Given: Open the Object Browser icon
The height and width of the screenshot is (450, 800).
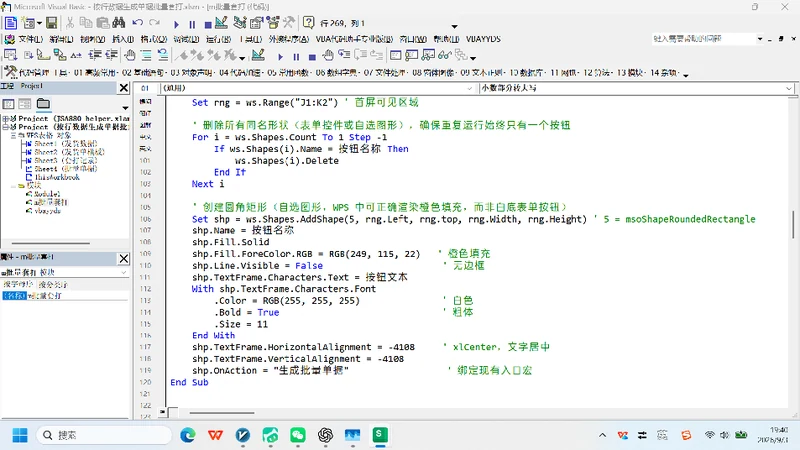Looking at the screenshot, I should click(273, 23).
